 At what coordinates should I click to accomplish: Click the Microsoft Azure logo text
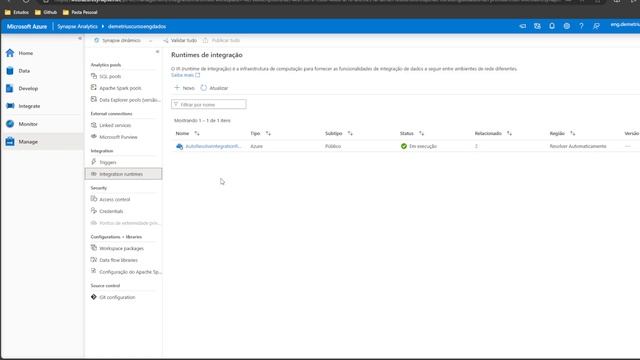(x=27, y=27)
